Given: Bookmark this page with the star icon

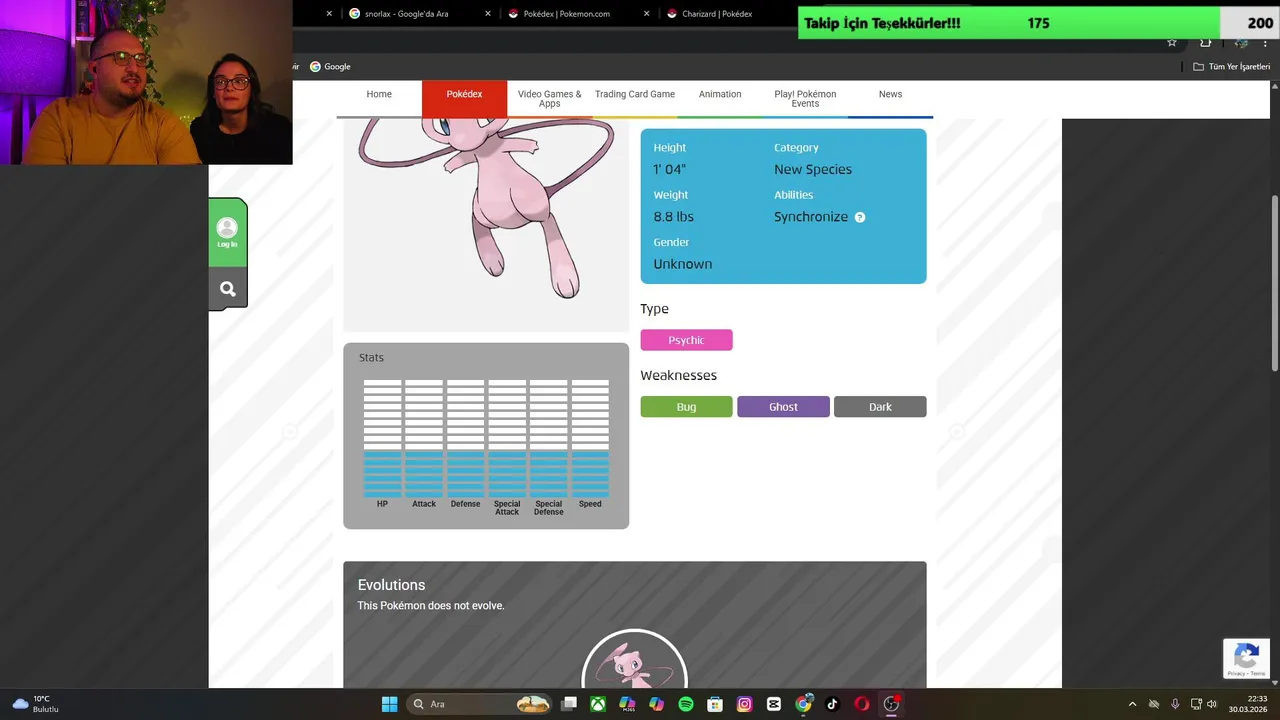Looking at the screenshot, I should tap(1172, 42).
